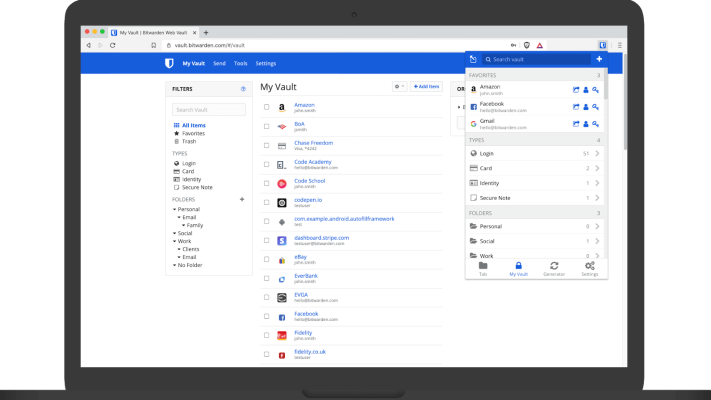
Task: Open the My Vault nav item
Action: 194,63
